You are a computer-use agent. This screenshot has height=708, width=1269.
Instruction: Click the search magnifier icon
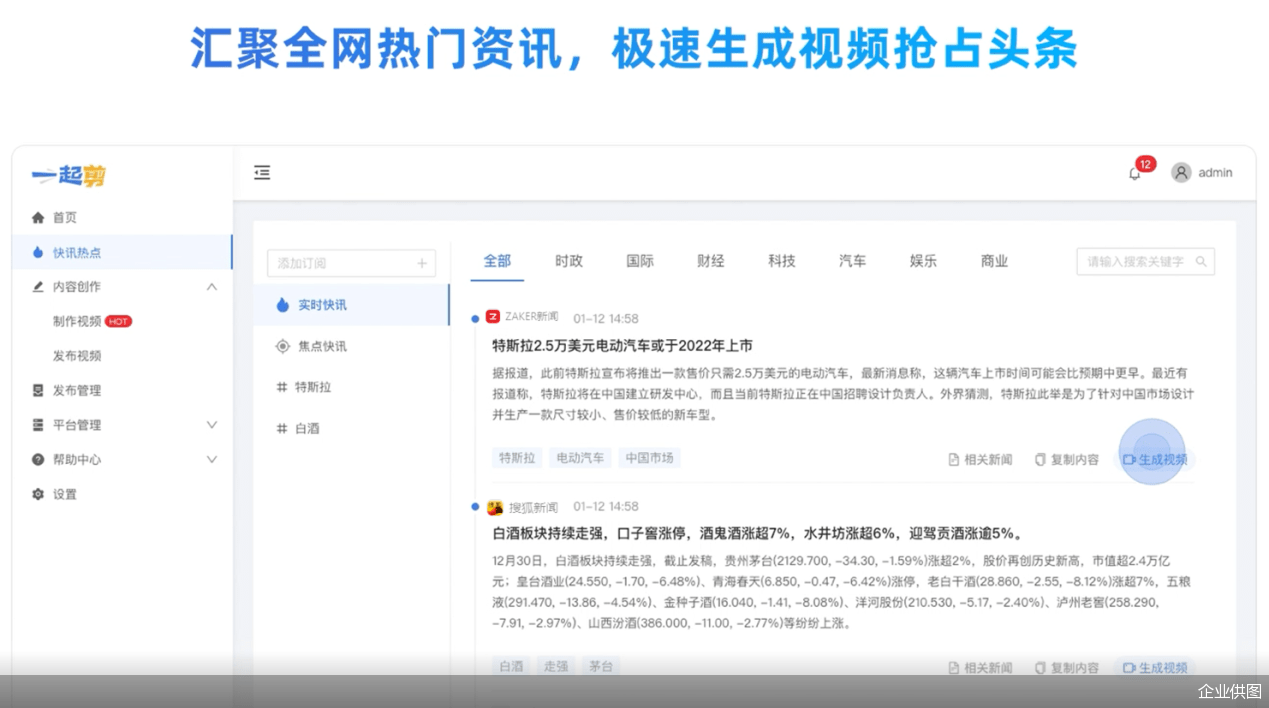click(1201, 262)
